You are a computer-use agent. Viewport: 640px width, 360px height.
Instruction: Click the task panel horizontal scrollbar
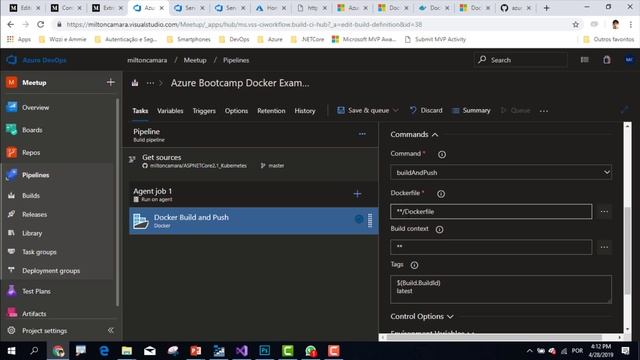pyautogui.click(x=493, y=337)
